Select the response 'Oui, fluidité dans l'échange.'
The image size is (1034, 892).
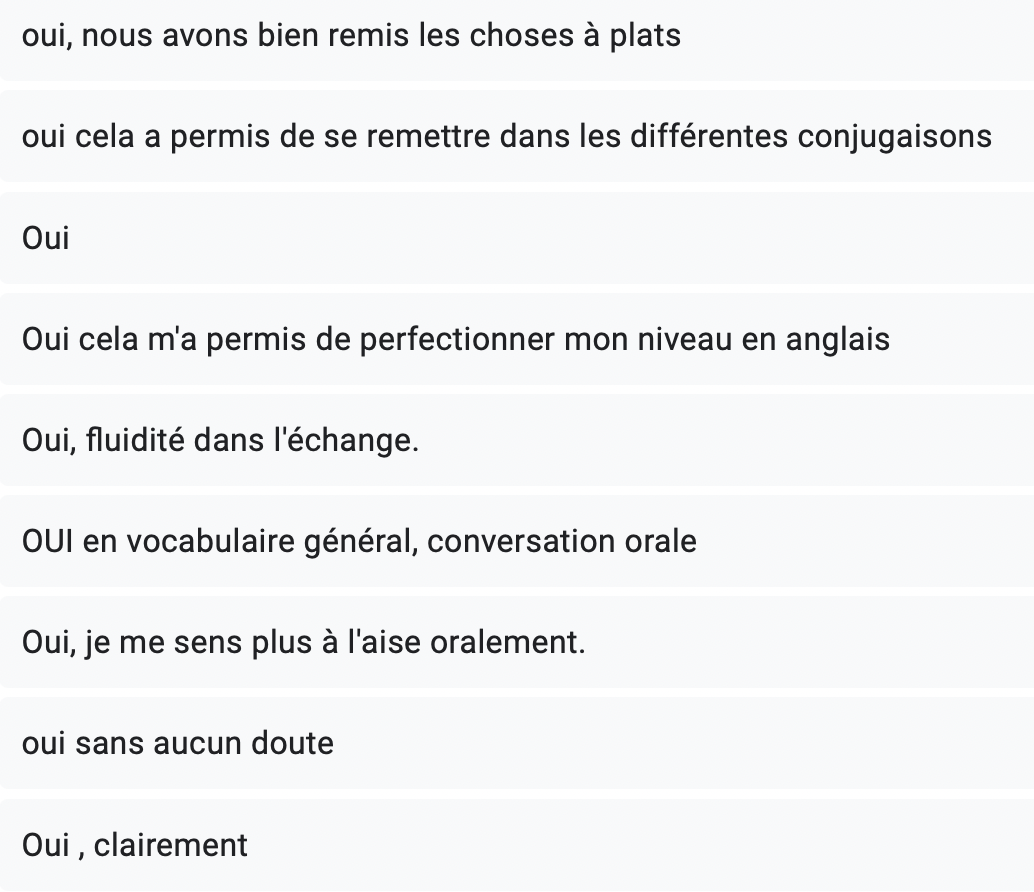[x=517, y=440]
